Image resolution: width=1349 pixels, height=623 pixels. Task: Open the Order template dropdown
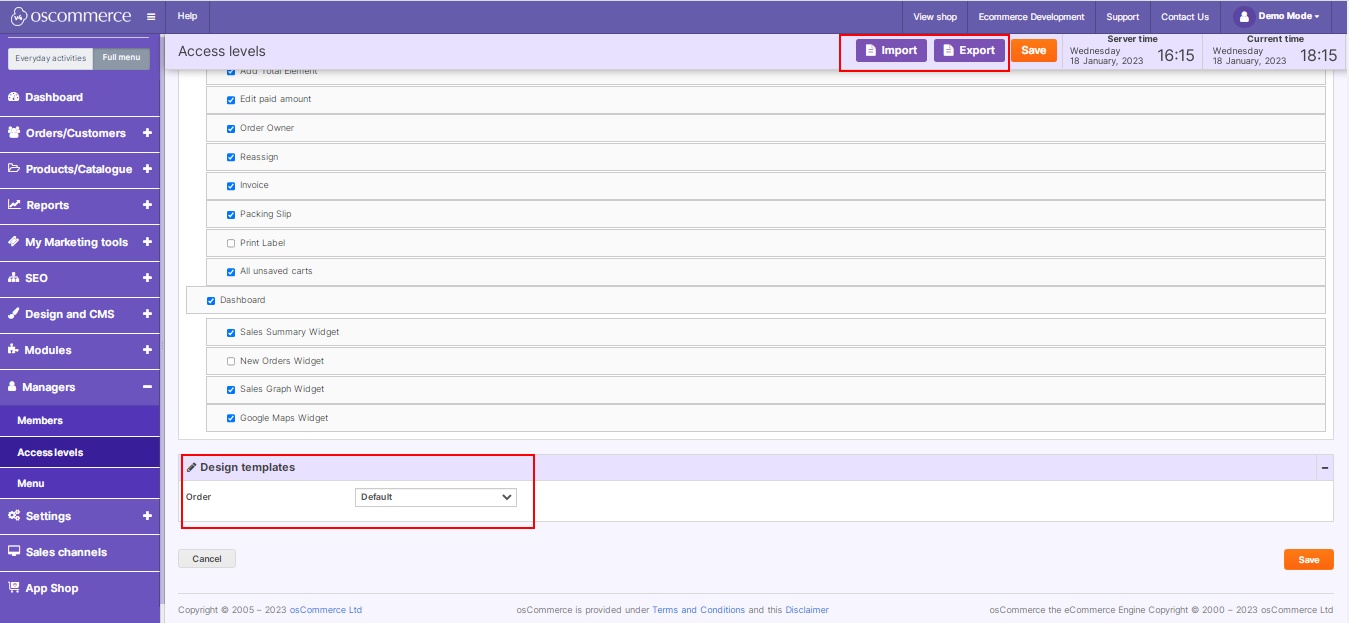436,497
